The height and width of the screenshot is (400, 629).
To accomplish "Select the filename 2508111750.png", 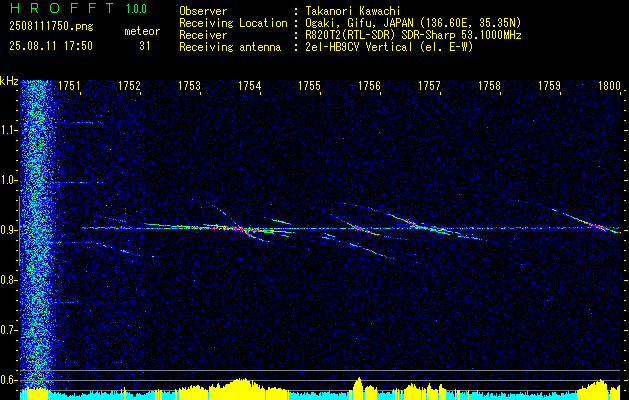I will (x=51, y=26).
